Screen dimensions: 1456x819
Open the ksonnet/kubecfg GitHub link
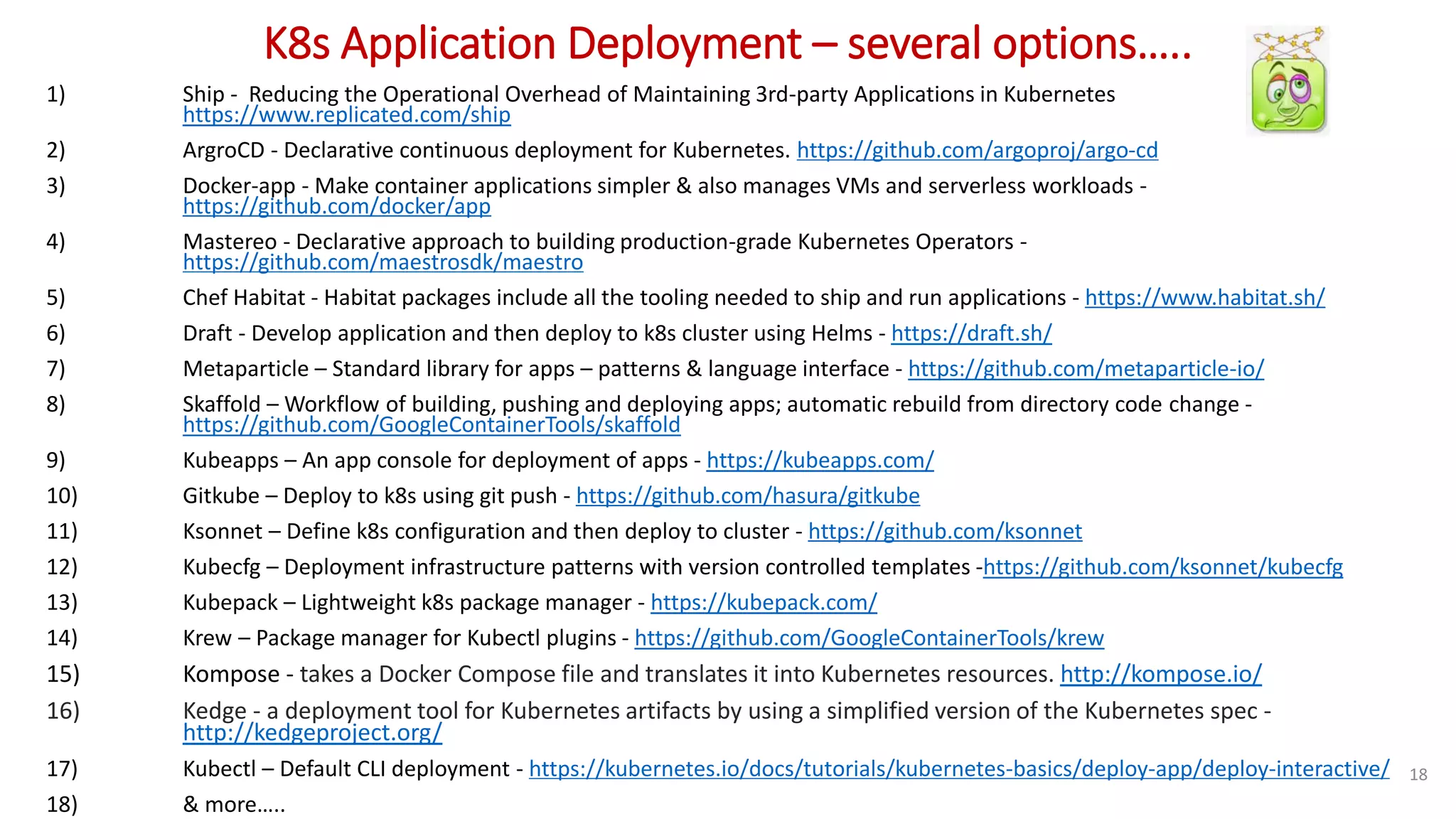[1163, 567]
